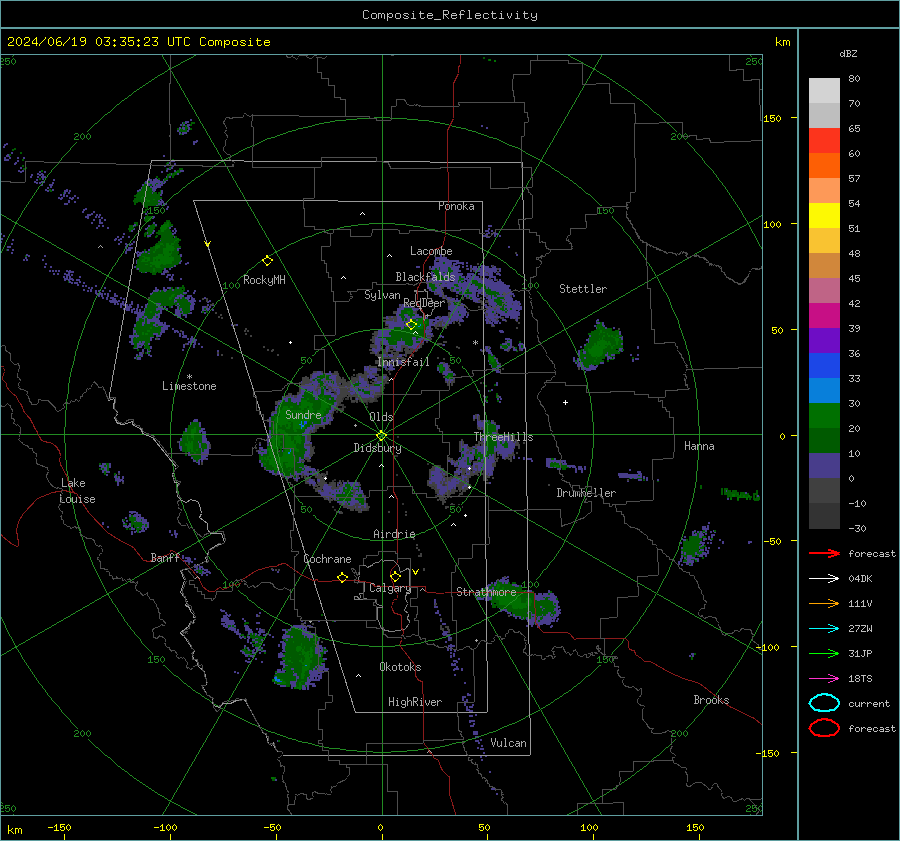Click the Brooks town label
The image size is (900, 841).
point(711,700)
